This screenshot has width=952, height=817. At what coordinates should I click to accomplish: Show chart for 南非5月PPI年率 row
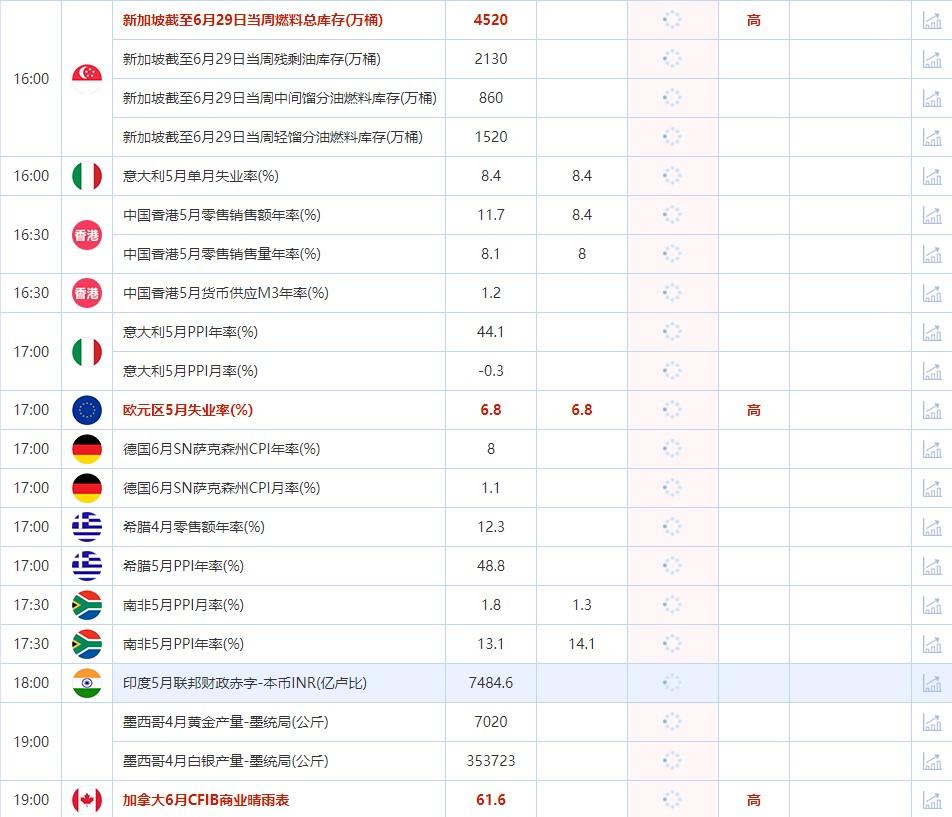(x=931, y=644)
